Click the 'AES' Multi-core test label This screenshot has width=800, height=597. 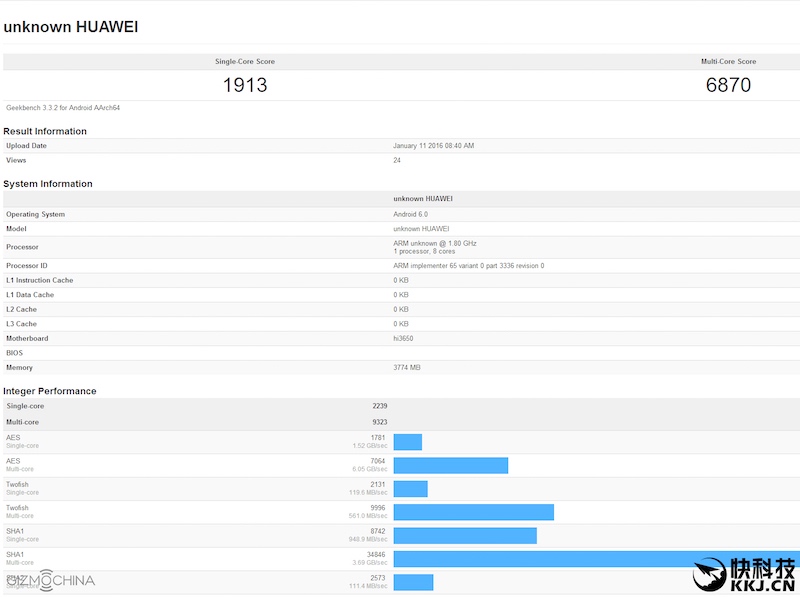(x=13, y=461)
